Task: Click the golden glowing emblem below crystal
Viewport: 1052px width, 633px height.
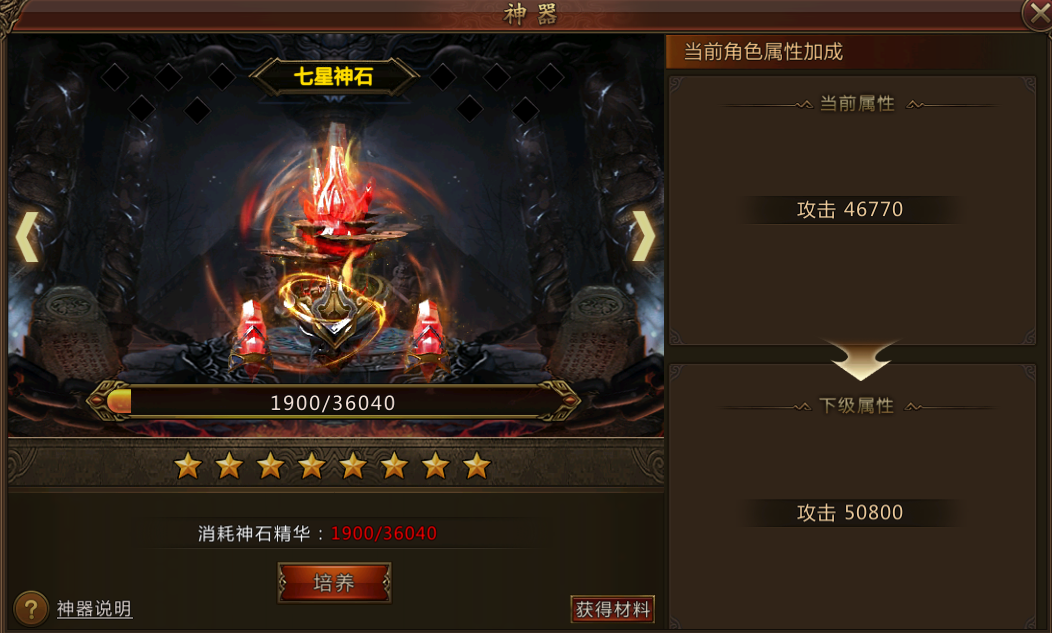Action: click(333, 309)
